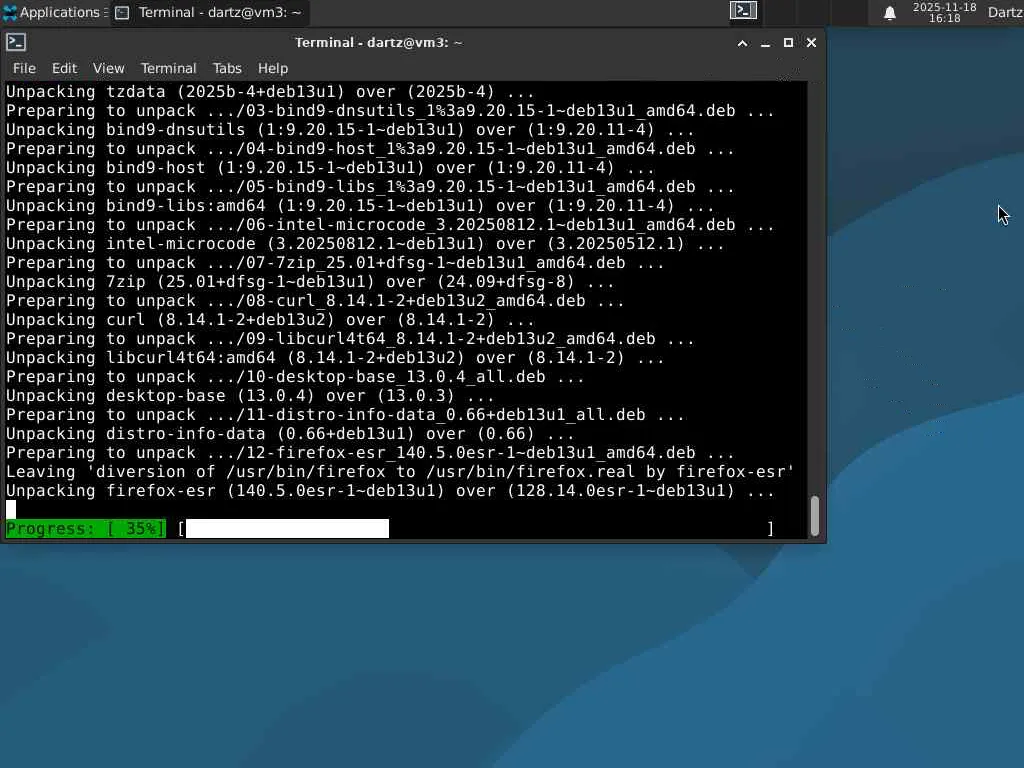Screen dimensions: 1024x768
Task: Click the 'Preparing to unpack .../10-desktop-base' line
Action: coord(295,377)
